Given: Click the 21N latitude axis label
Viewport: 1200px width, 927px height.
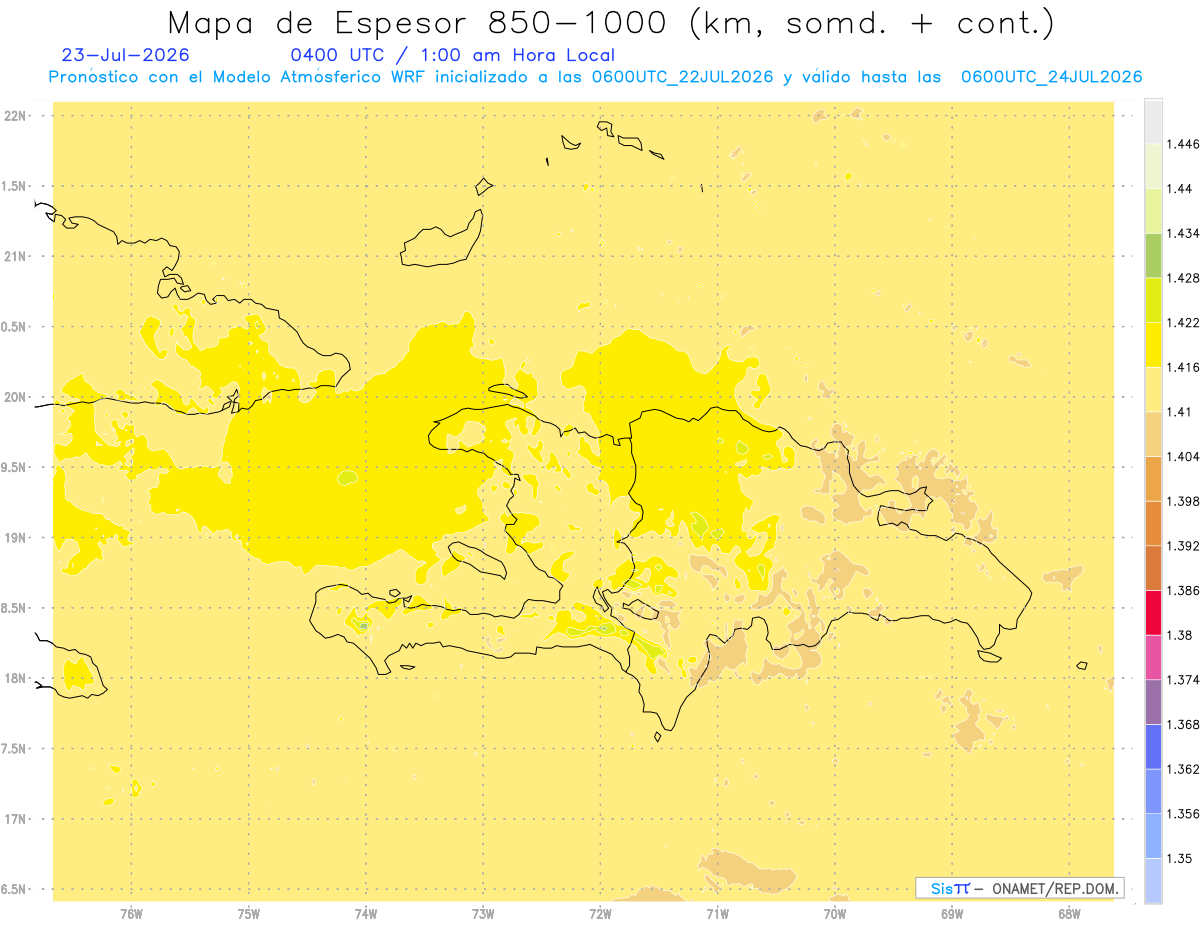Looking at the screenshot, I should click(15, 256).
